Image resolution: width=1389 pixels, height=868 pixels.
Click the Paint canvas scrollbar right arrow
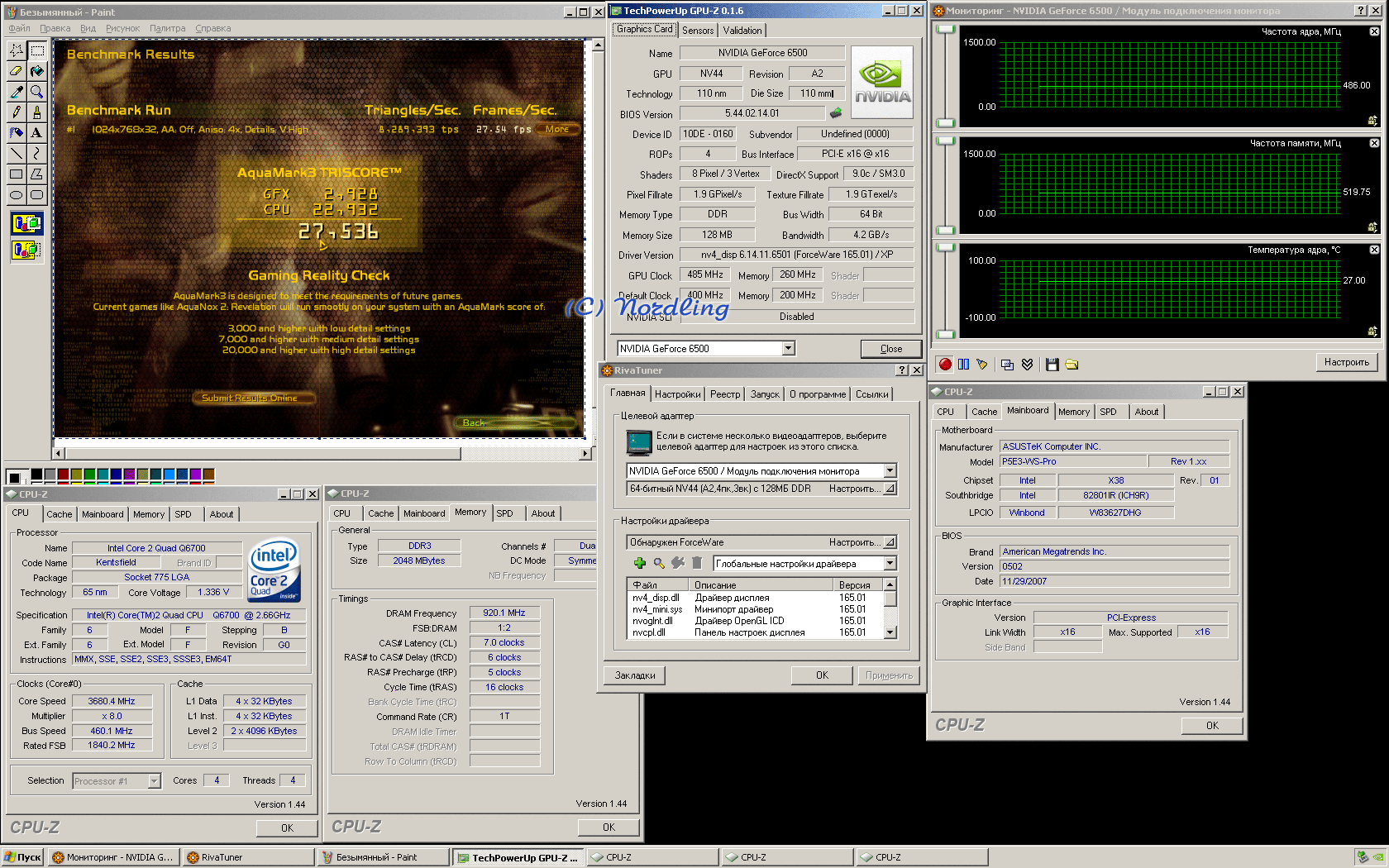point(585,454)
